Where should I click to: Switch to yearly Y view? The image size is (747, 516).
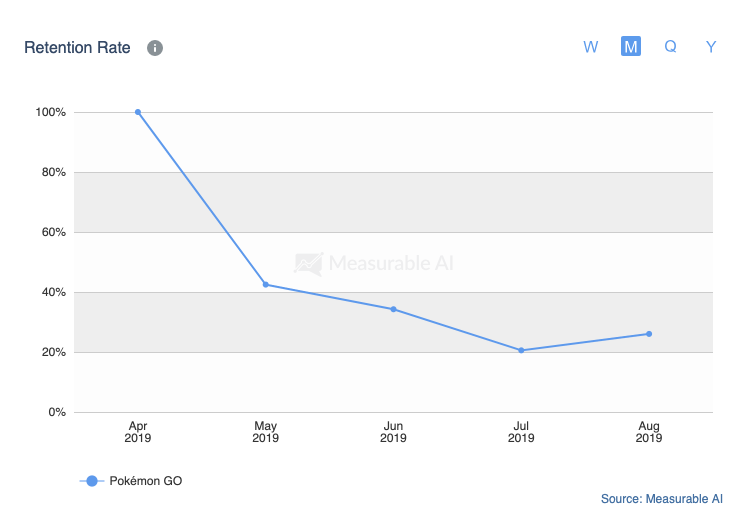click(711, 47)
